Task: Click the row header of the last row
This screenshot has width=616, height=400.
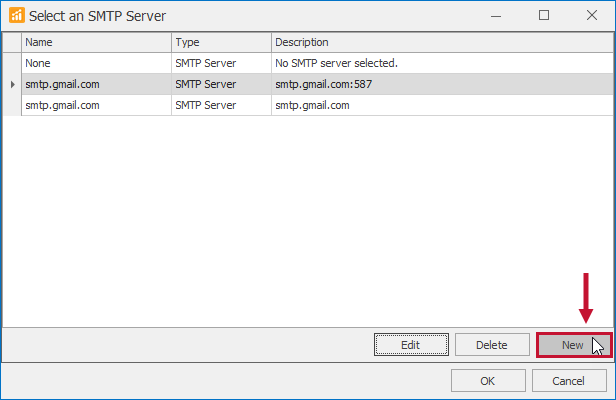Action: click(x=12, y=105)
